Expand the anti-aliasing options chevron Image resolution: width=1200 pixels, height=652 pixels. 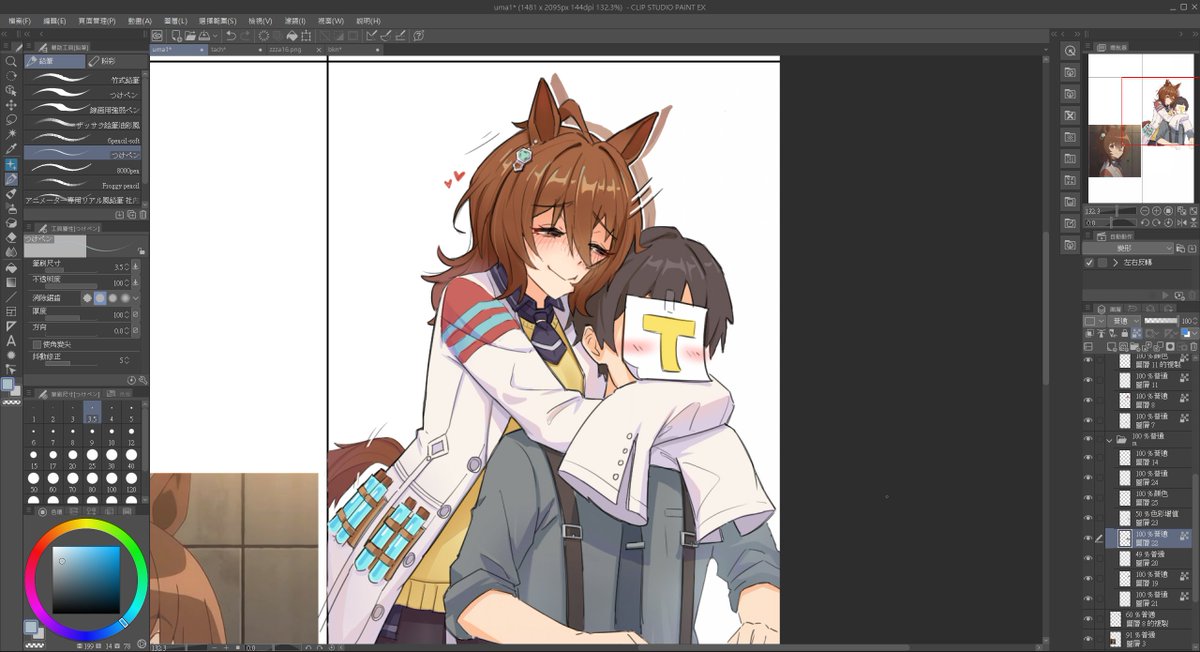point(137,298)
